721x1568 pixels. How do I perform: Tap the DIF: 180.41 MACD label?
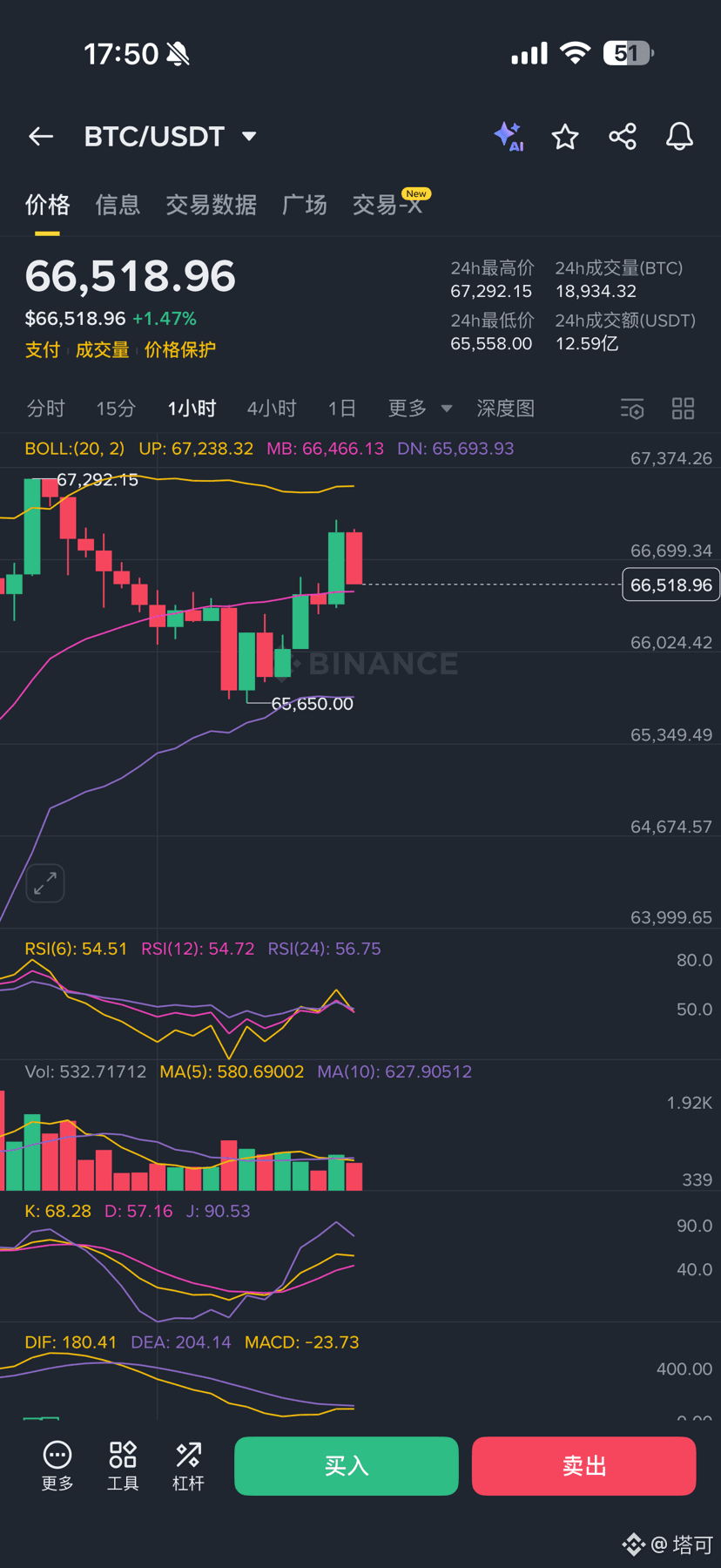(71, 1342)
